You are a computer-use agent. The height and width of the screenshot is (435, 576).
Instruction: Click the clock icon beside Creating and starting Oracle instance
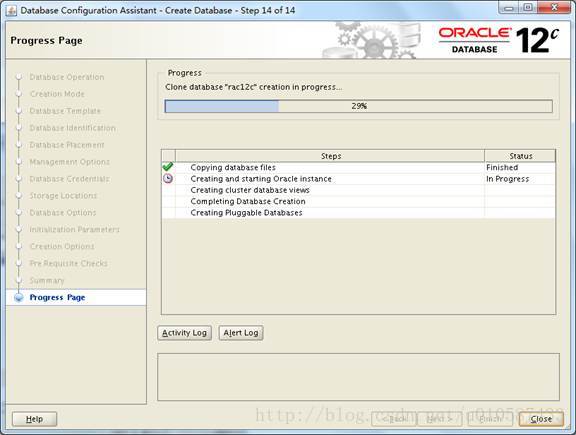point(168,179)
